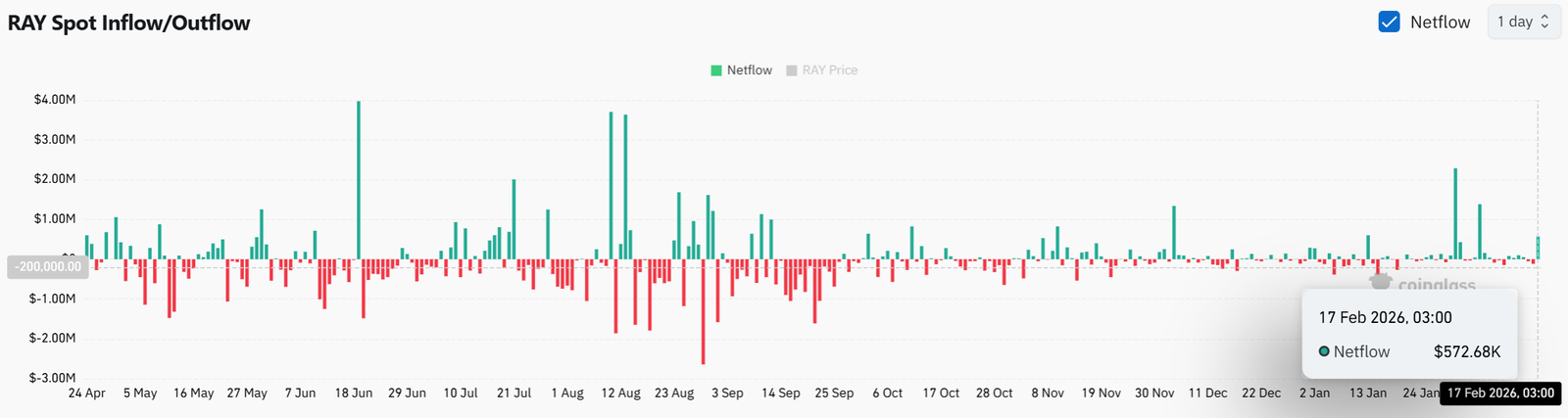Click the RAY Spot Inflow/Outflow title

pyautogui.click(x=129, y=23)
